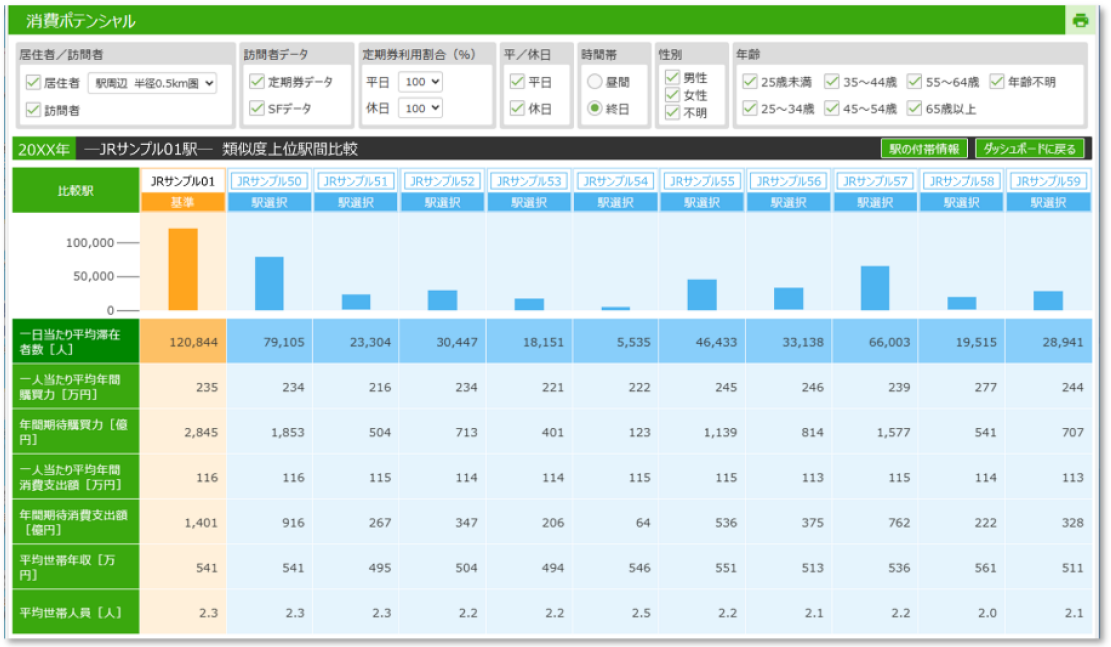Click orange bar for JRサンプル01
Screen dimensions: 1111x647
[x=183, y=269]
